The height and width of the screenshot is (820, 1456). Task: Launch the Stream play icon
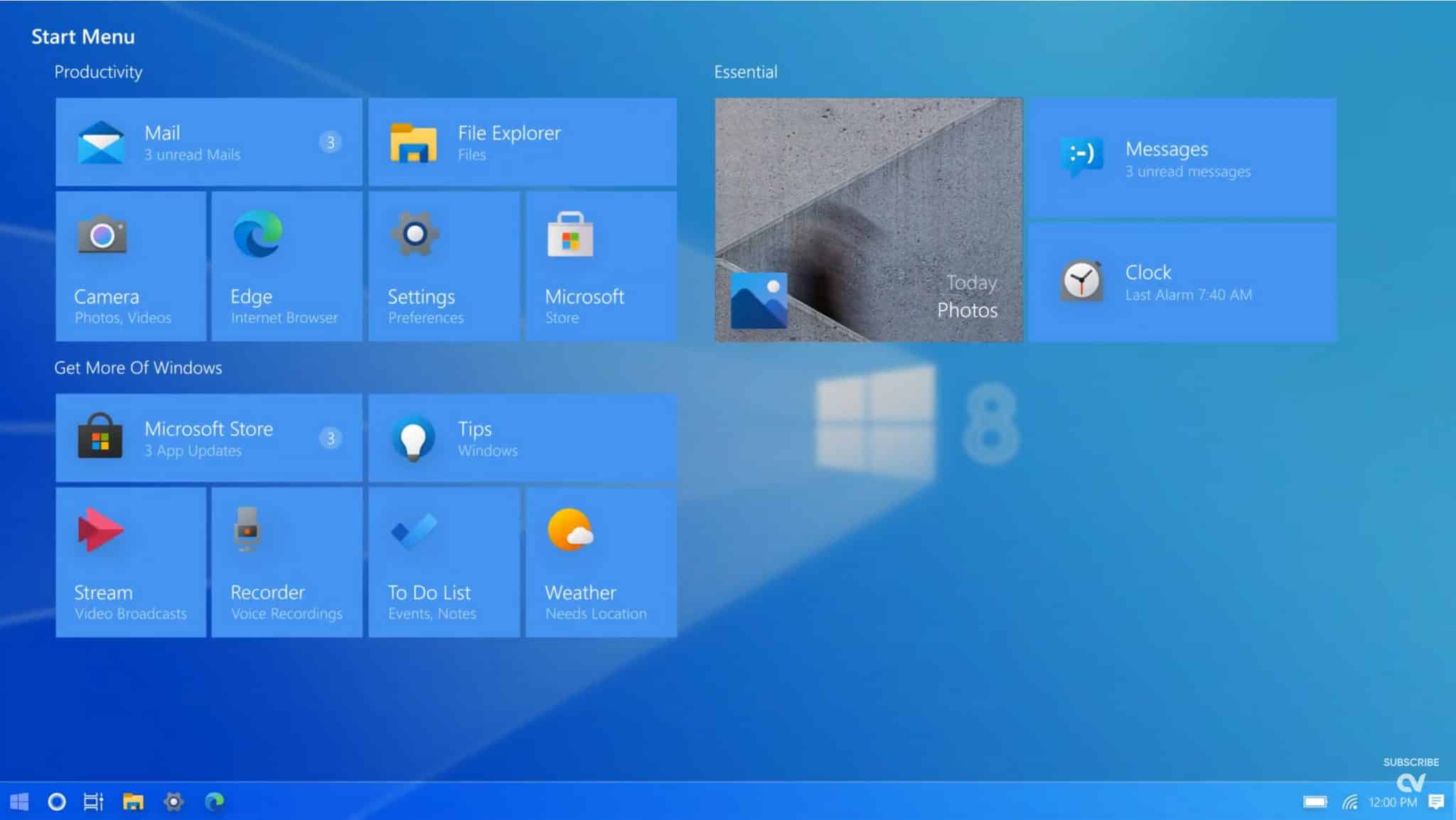[x=101, y=529]
